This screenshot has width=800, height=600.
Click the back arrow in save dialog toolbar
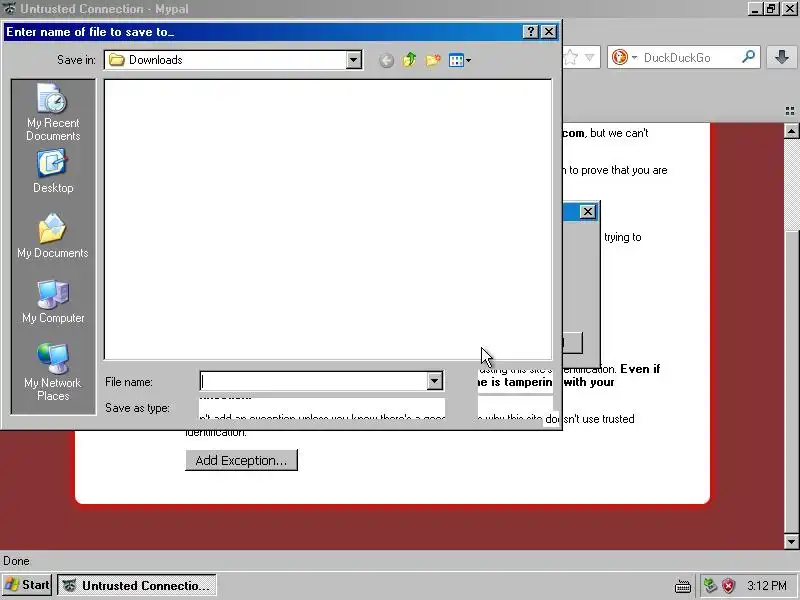click(386, 61)
